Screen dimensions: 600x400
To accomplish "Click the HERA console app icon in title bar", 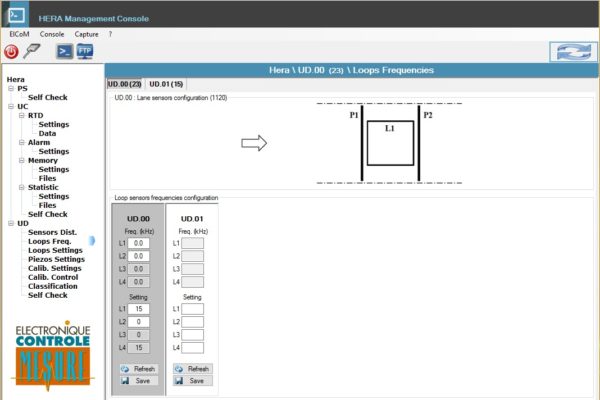I will [x=16, y=15].
